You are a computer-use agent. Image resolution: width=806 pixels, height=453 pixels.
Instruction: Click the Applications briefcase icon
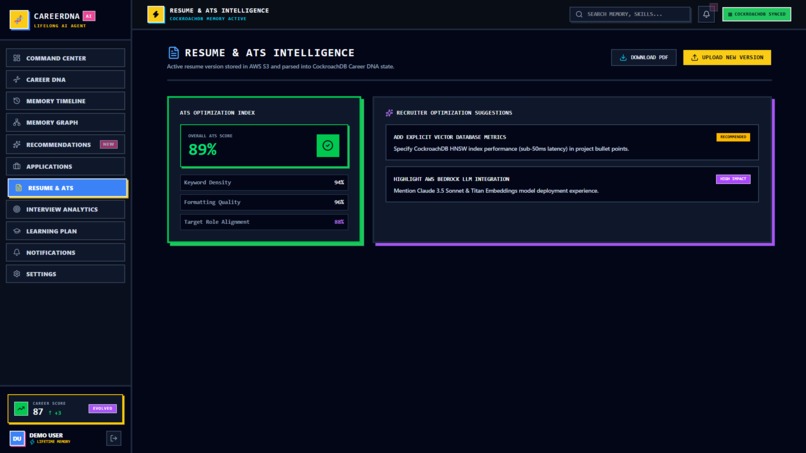pos(17,167)
